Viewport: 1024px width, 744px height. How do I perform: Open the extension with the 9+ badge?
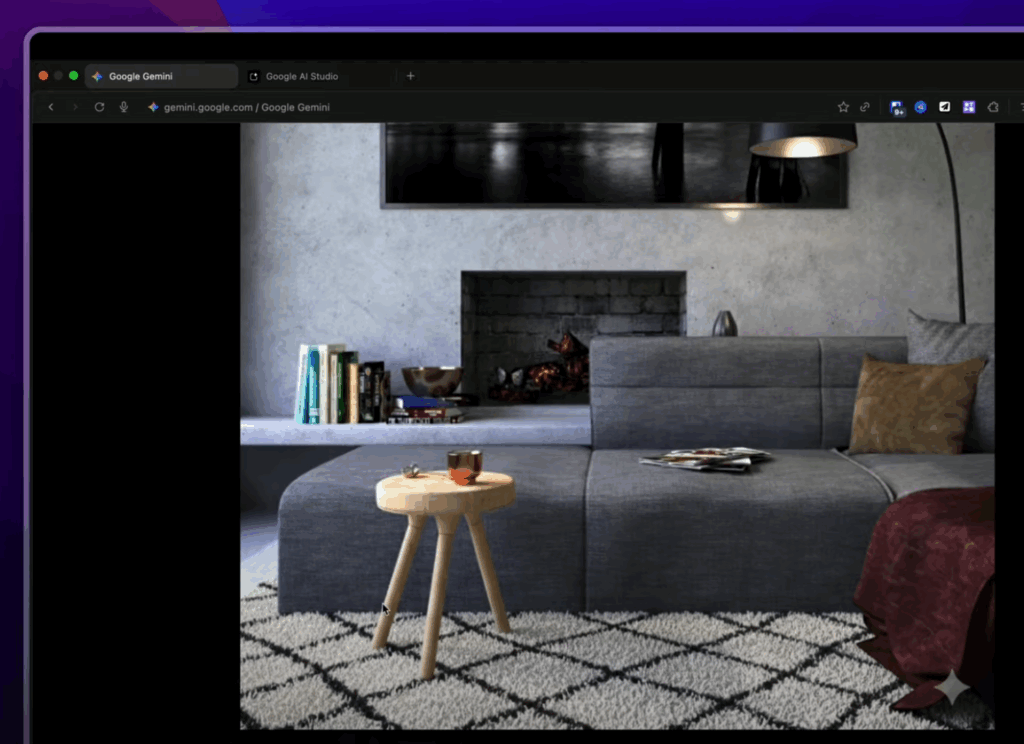tap(897, 107)
